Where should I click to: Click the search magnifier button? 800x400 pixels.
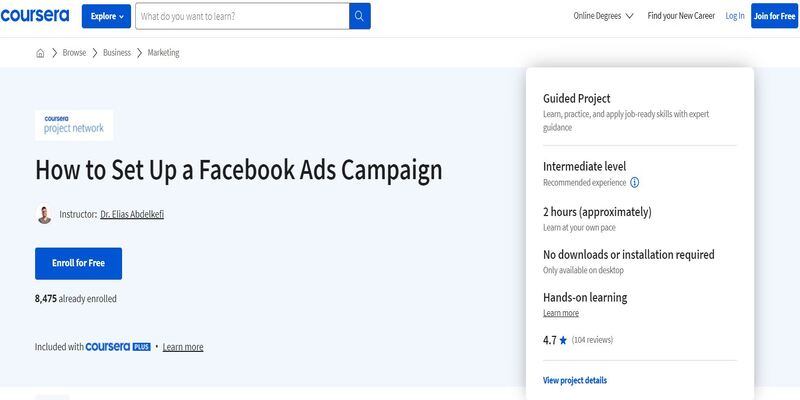(360, 16)
